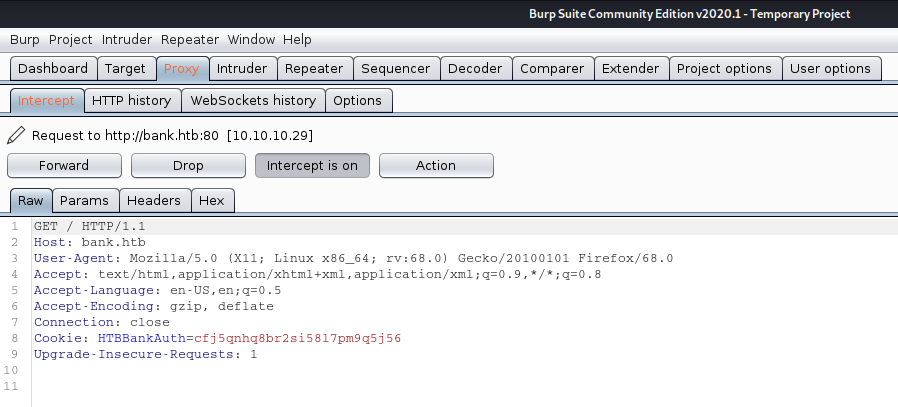Open the Repeater tool tab
898x407 pixels.
[x=314, y=69]
